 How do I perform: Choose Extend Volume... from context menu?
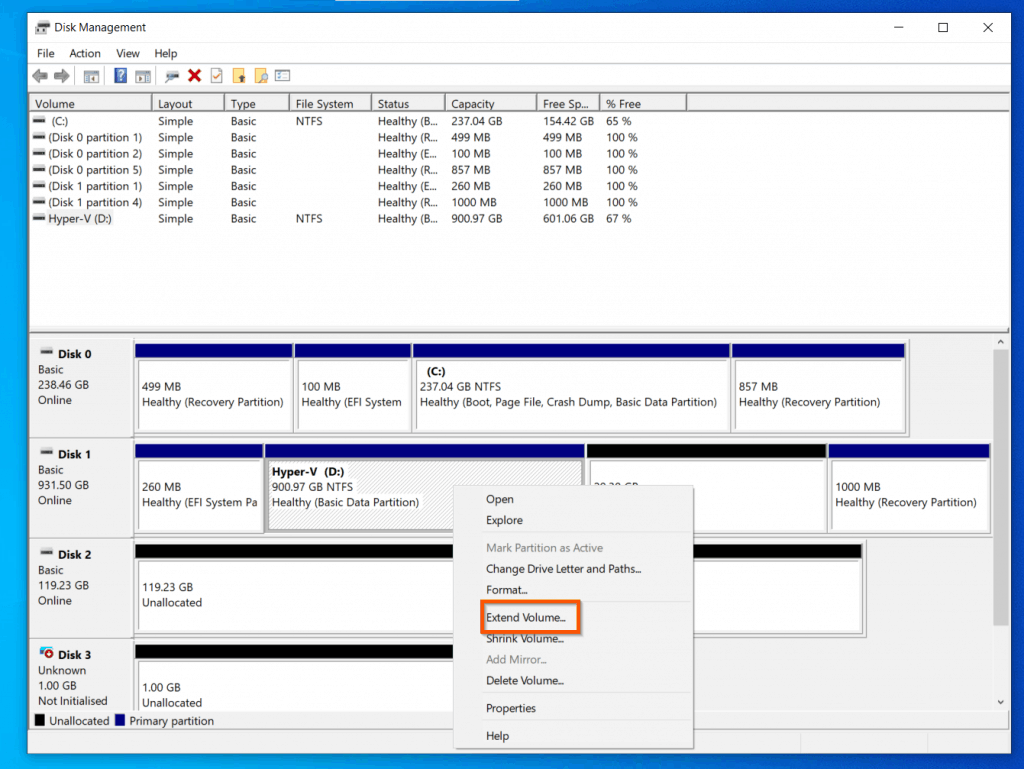click(573, 618)
